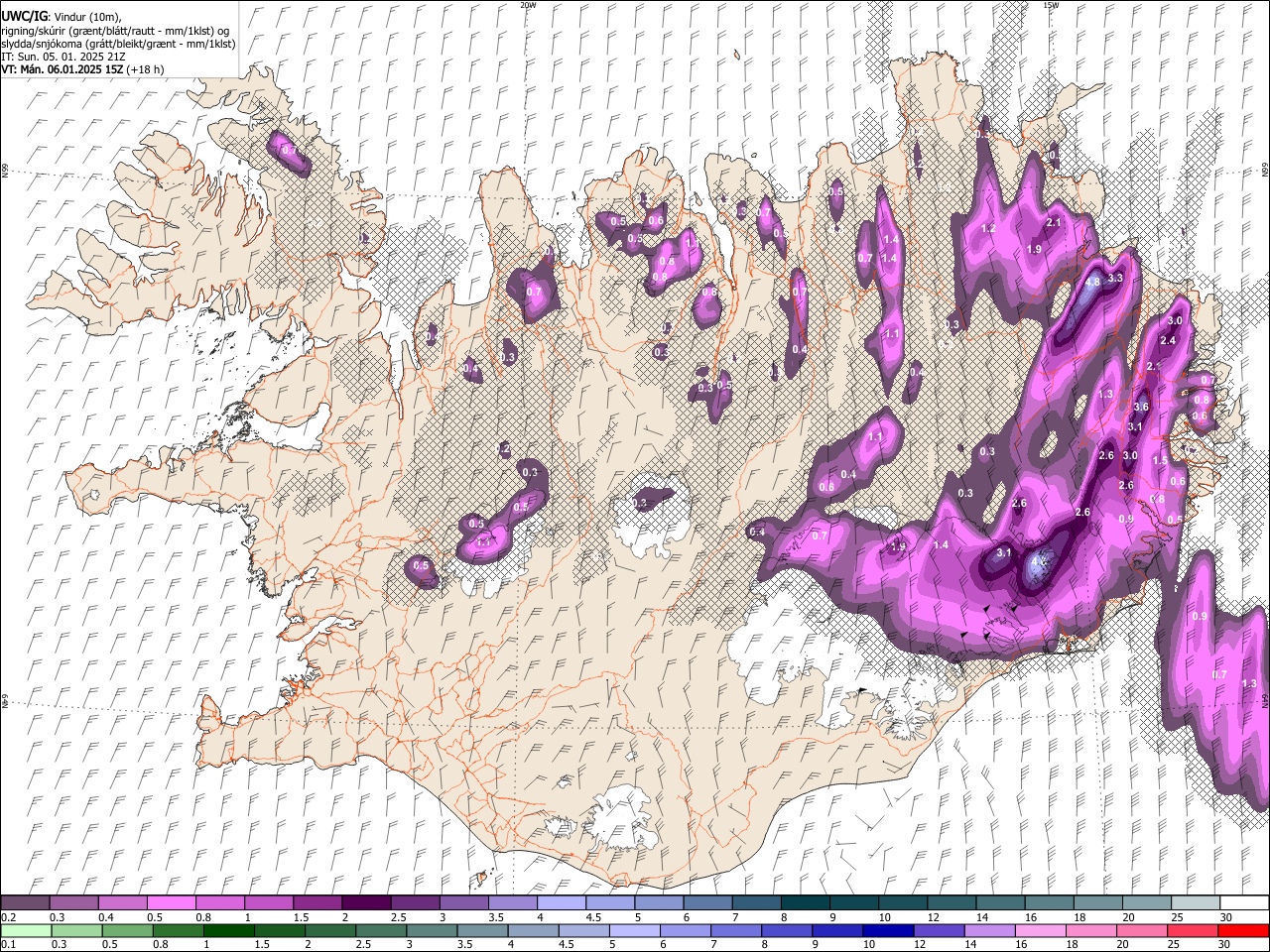The image size is (1270, 952).
Task: Click the 3.6 precipitation label on the map
Action: 1141,407
